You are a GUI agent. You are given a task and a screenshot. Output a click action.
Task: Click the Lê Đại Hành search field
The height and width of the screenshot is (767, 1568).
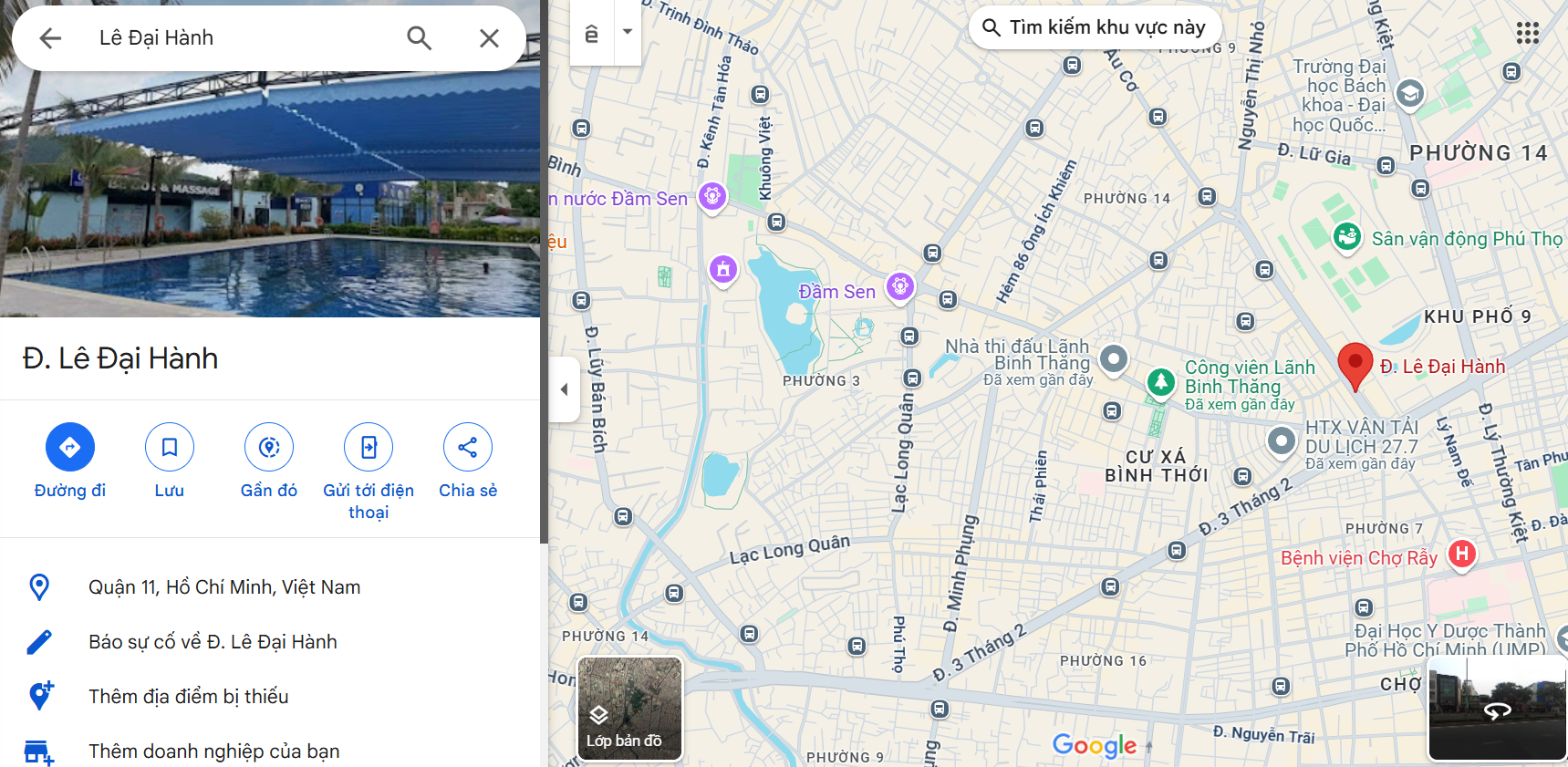tap(242, 37)
